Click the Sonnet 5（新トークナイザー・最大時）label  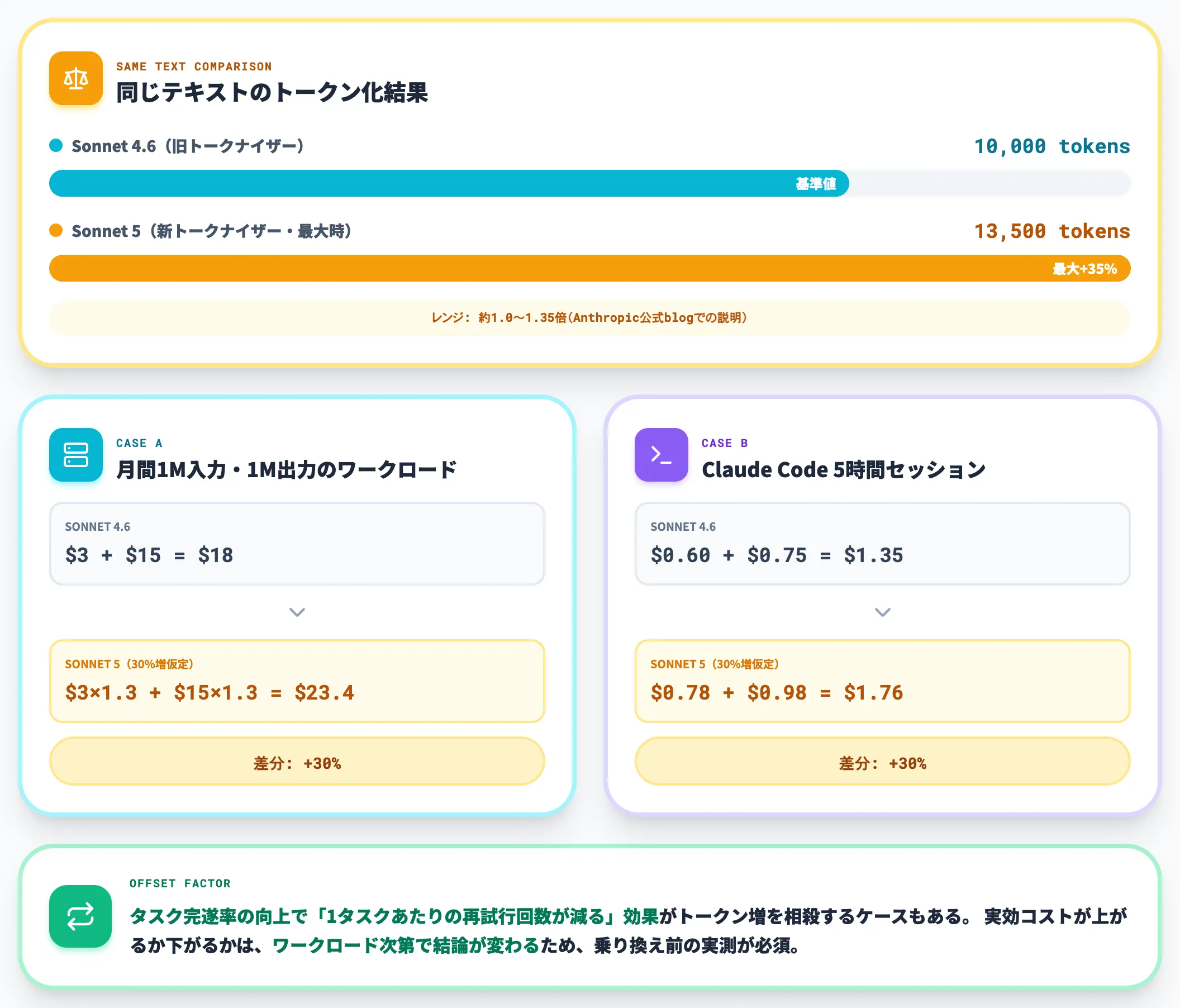(211, 231)
